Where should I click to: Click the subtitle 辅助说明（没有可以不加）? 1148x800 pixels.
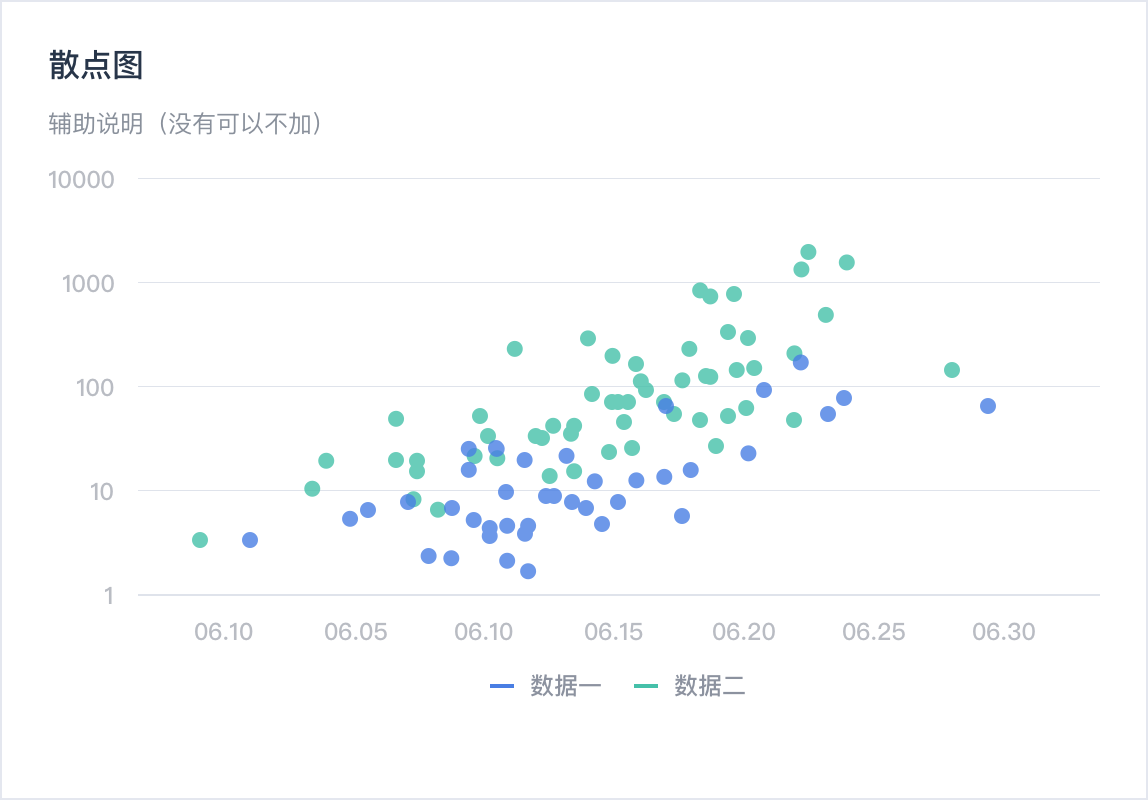185,124
